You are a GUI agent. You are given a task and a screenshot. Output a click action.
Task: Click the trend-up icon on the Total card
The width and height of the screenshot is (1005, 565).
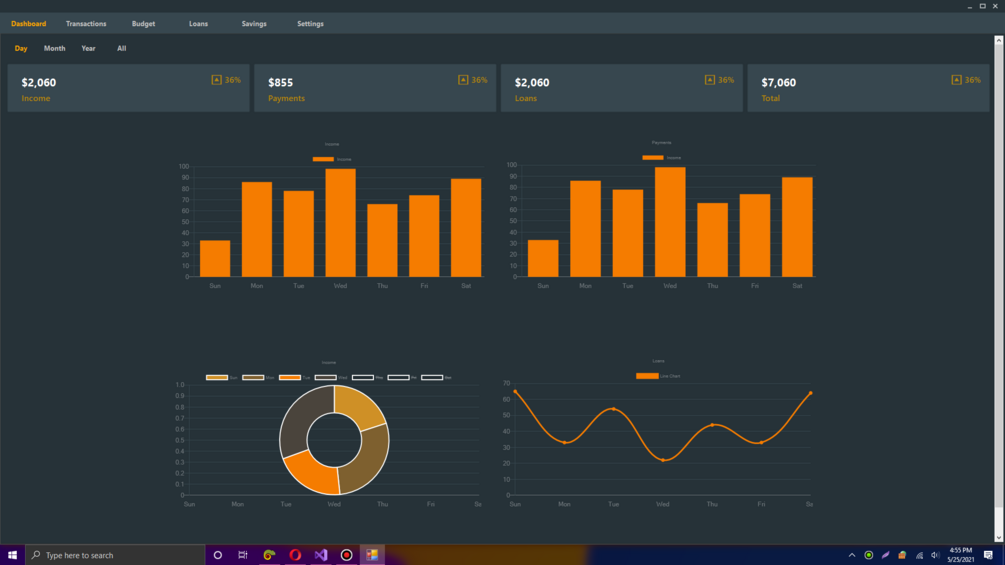(956, 80)
